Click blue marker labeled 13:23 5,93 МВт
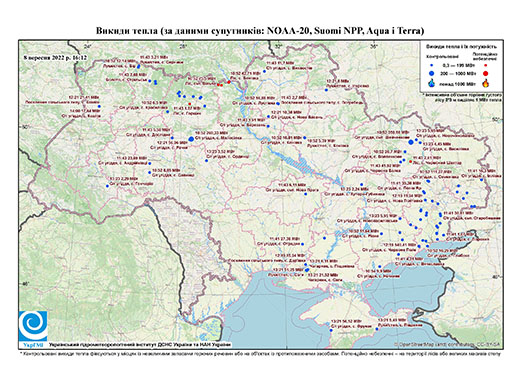 tap(400, 218)
